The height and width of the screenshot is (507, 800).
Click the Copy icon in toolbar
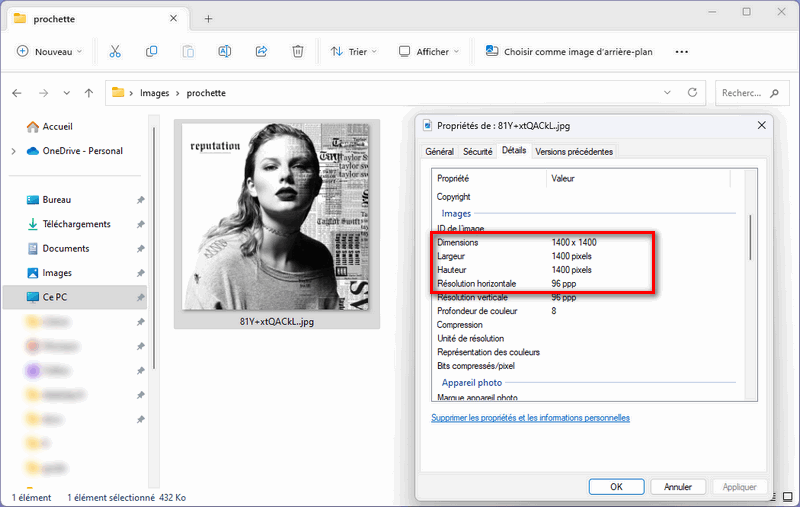(152, 52)
